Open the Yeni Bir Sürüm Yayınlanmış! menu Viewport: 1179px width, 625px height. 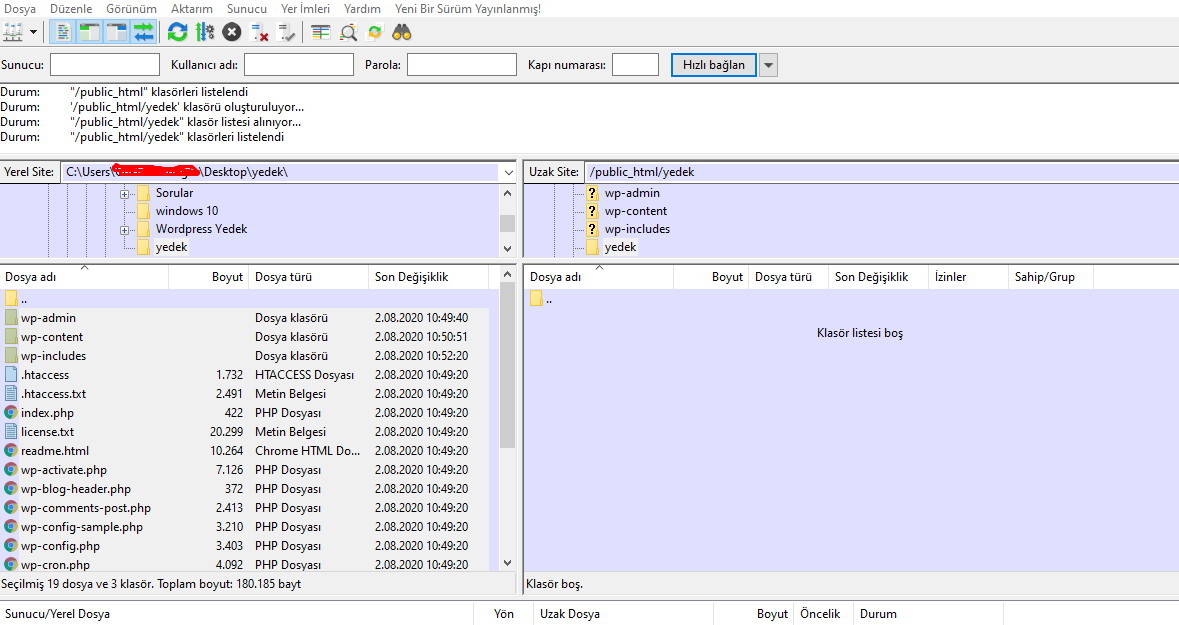click(x=468, y=9)
